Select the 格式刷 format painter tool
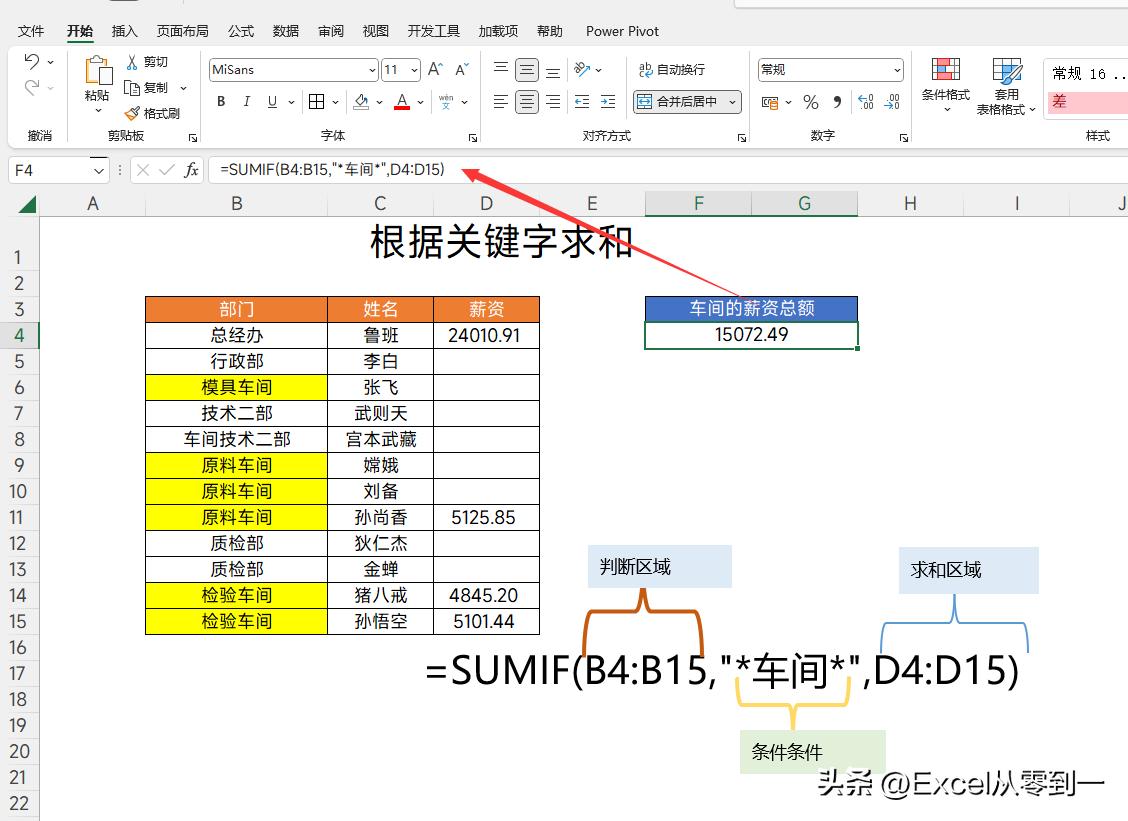1128x821 pixels. 156,113
